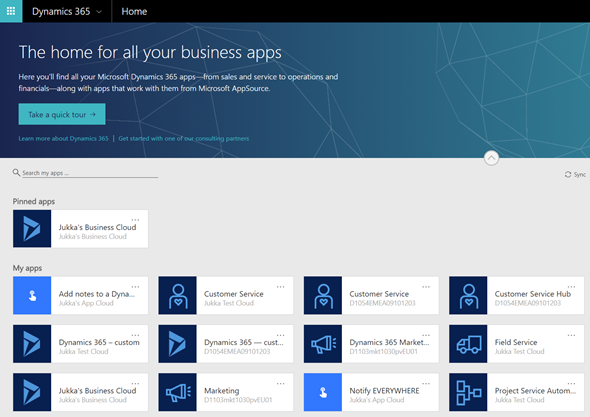Open Dynamics 365 — cust... D1054EMEA09101203 icon
This screenshot has height=417, width=590.
click(x=178, y=344)
